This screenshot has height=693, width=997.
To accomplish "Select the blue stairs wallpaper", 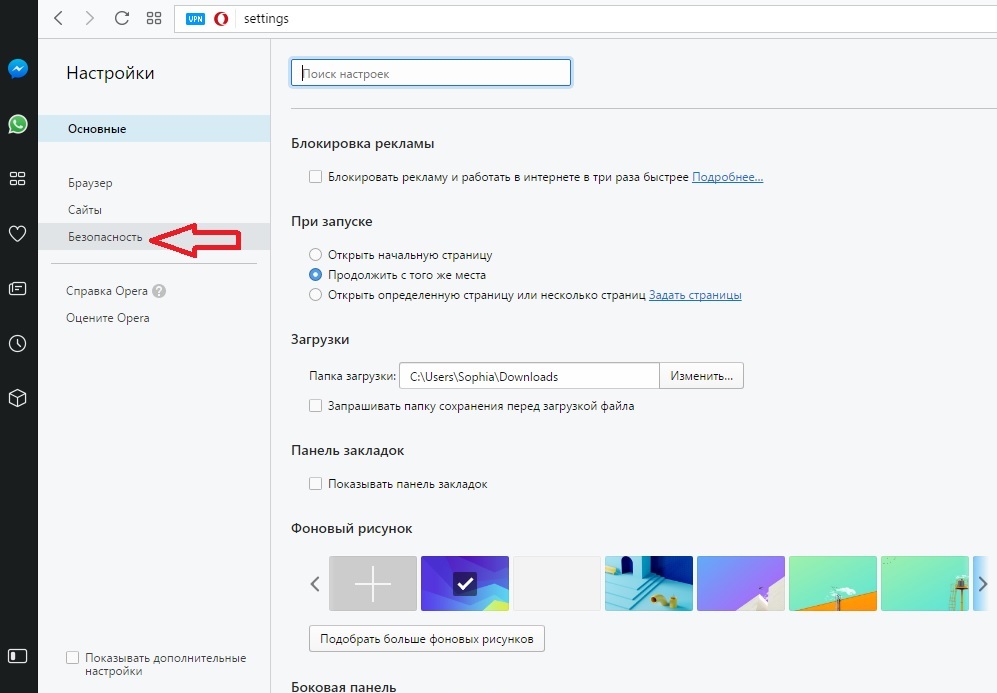I will [x=649, y=584].
